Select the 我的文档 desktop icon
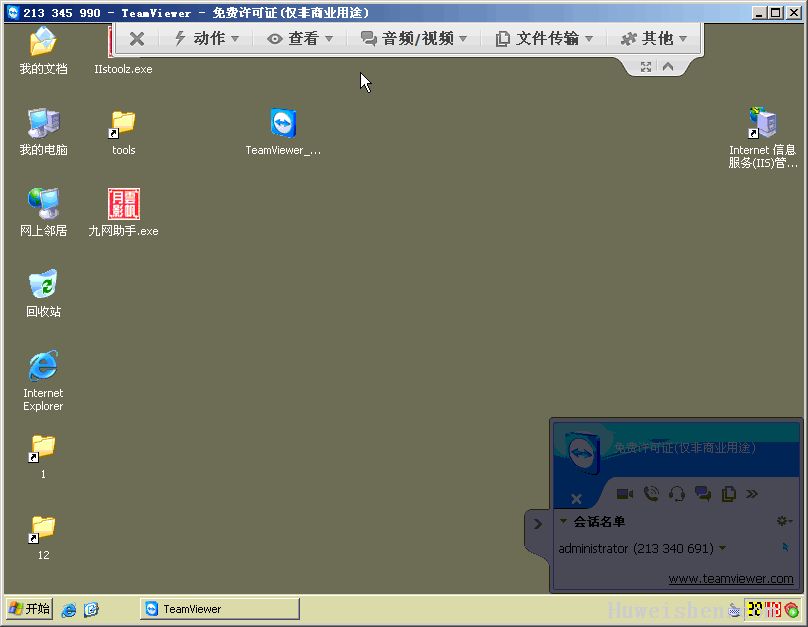The image size is (808, 627). click(x=43, y=50)
